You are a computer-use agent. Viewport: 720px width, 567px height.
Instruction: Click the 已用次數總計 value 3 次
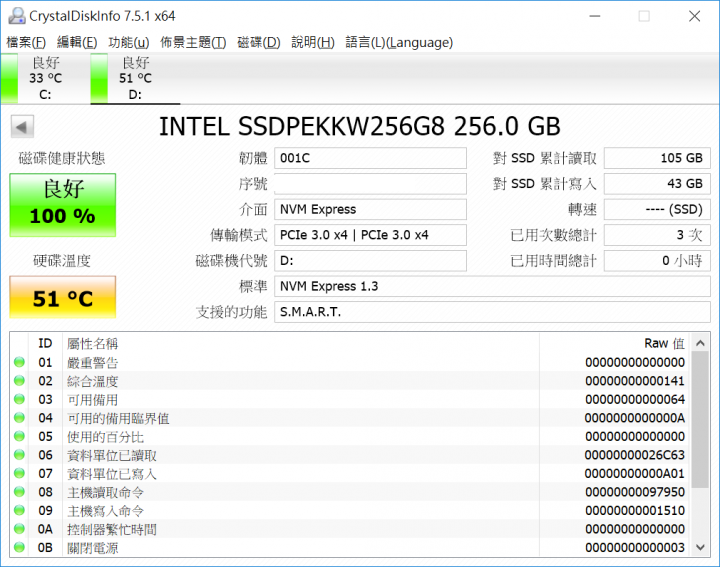(x=657, y=235)
